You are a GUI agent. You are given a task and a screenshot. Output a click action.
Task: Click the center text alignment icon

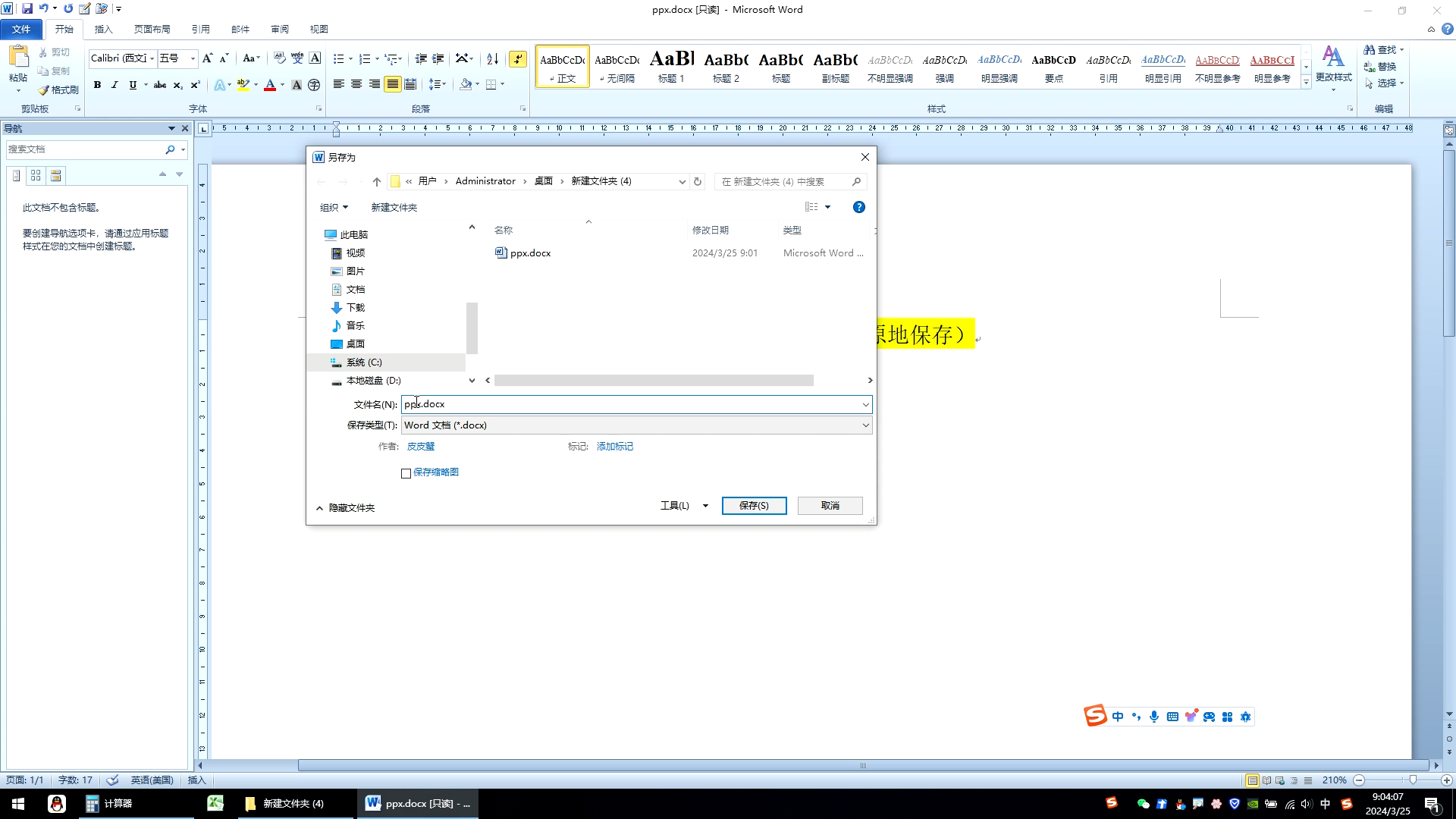[x=356, y=84]
